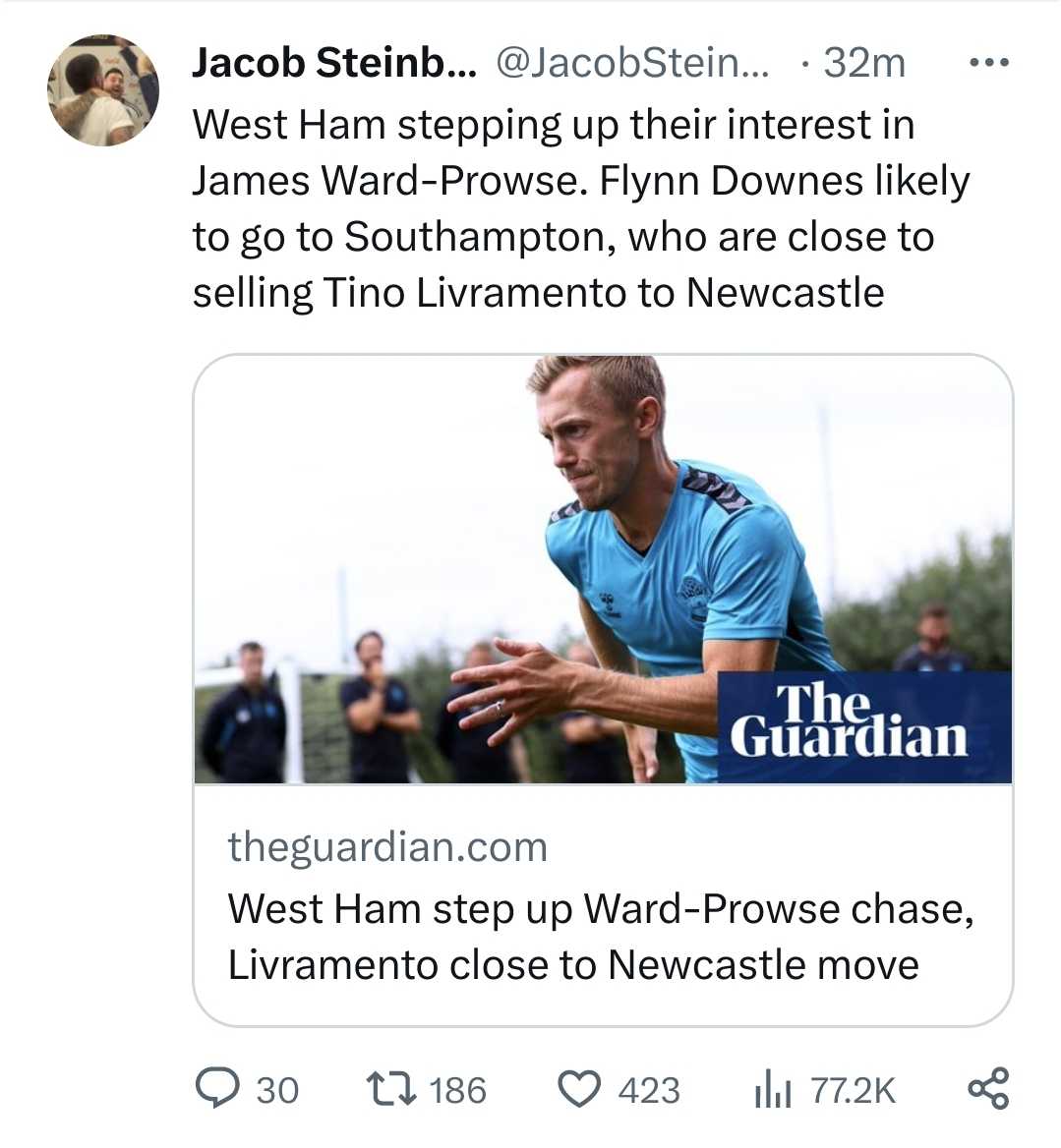This screenshot has width=1061, height=1148.
Task: Click the second headline line about Livramento
Action: point(573,965)
